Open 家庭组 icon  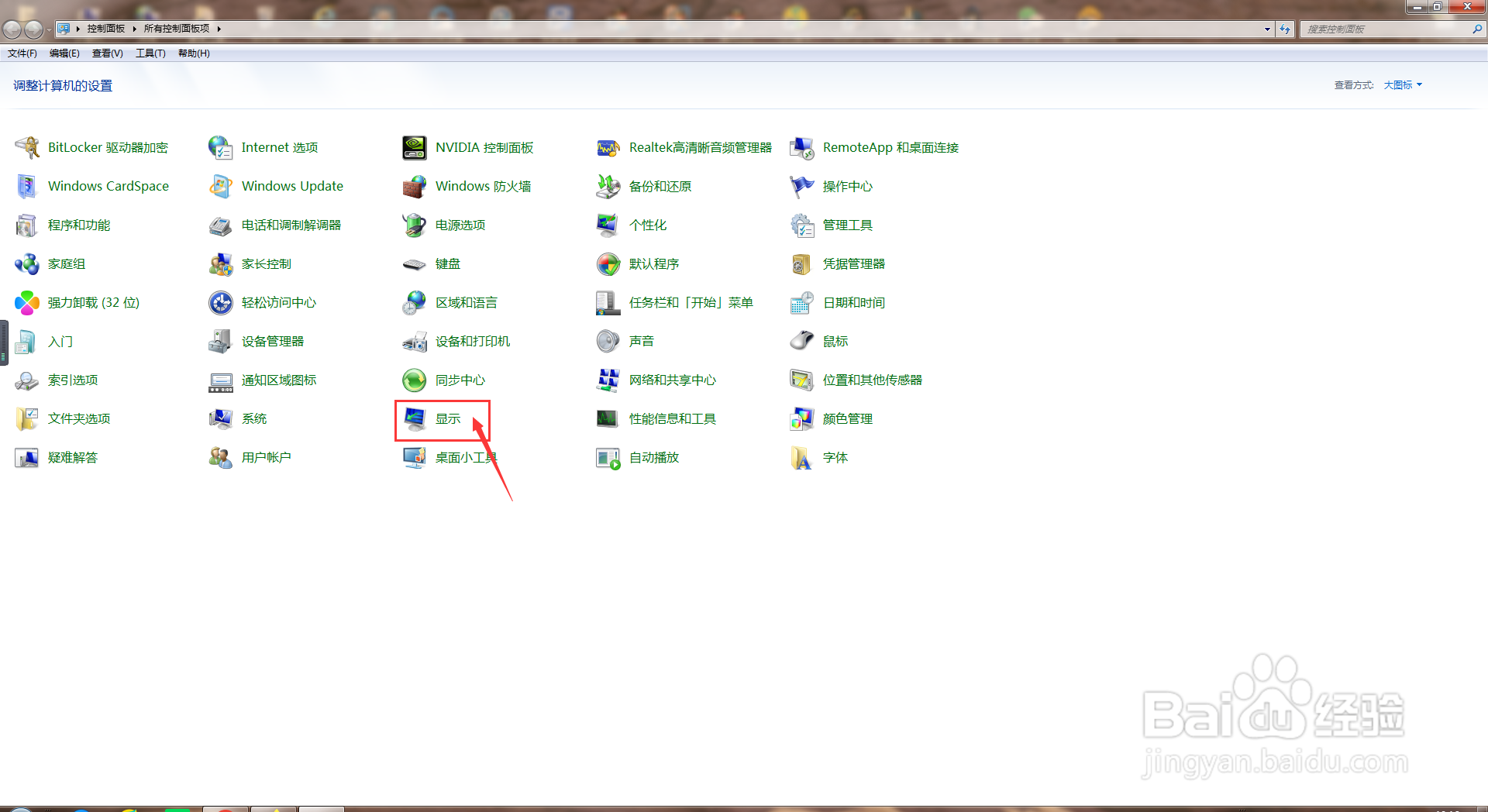27,263
